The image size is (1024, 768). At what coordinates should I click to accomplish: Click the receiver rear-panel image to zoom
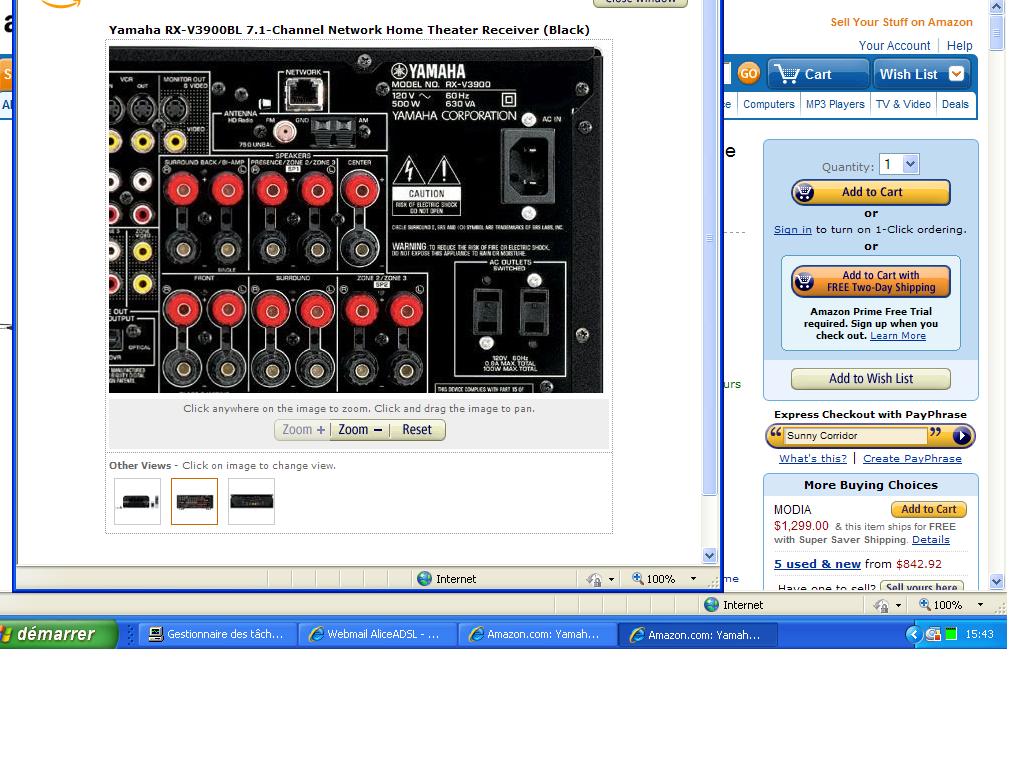tap(356, 219)
